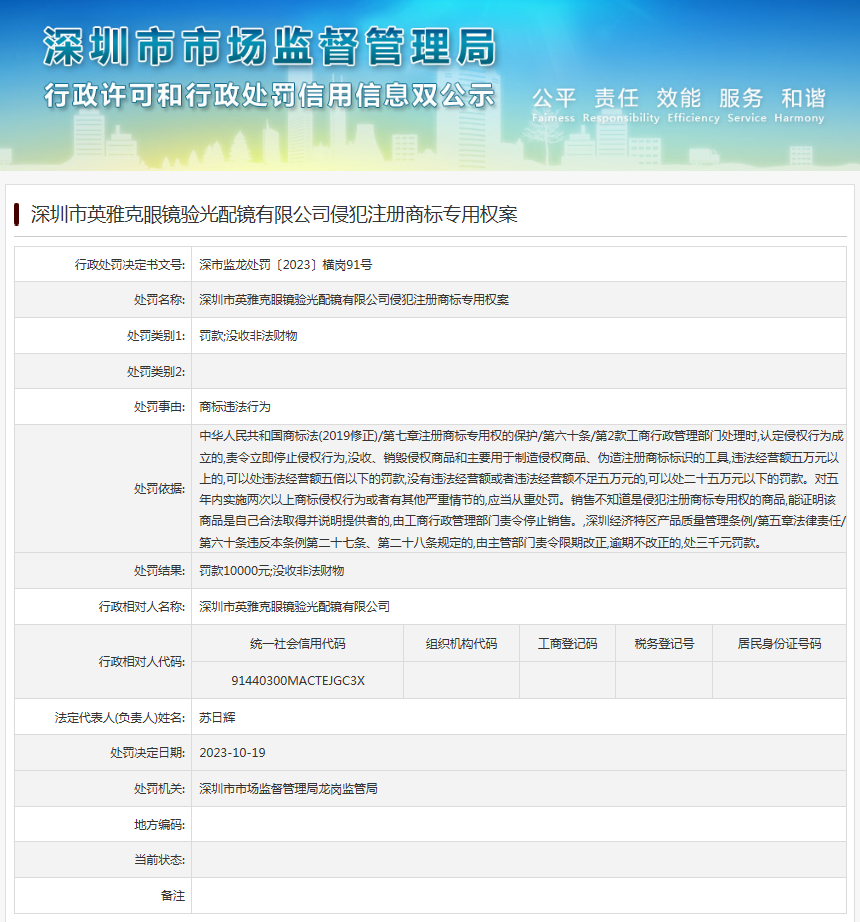This screenshot has width=860, height=922.
Task: Select the decision date 2023-10-19
Action: click(232, 753)
